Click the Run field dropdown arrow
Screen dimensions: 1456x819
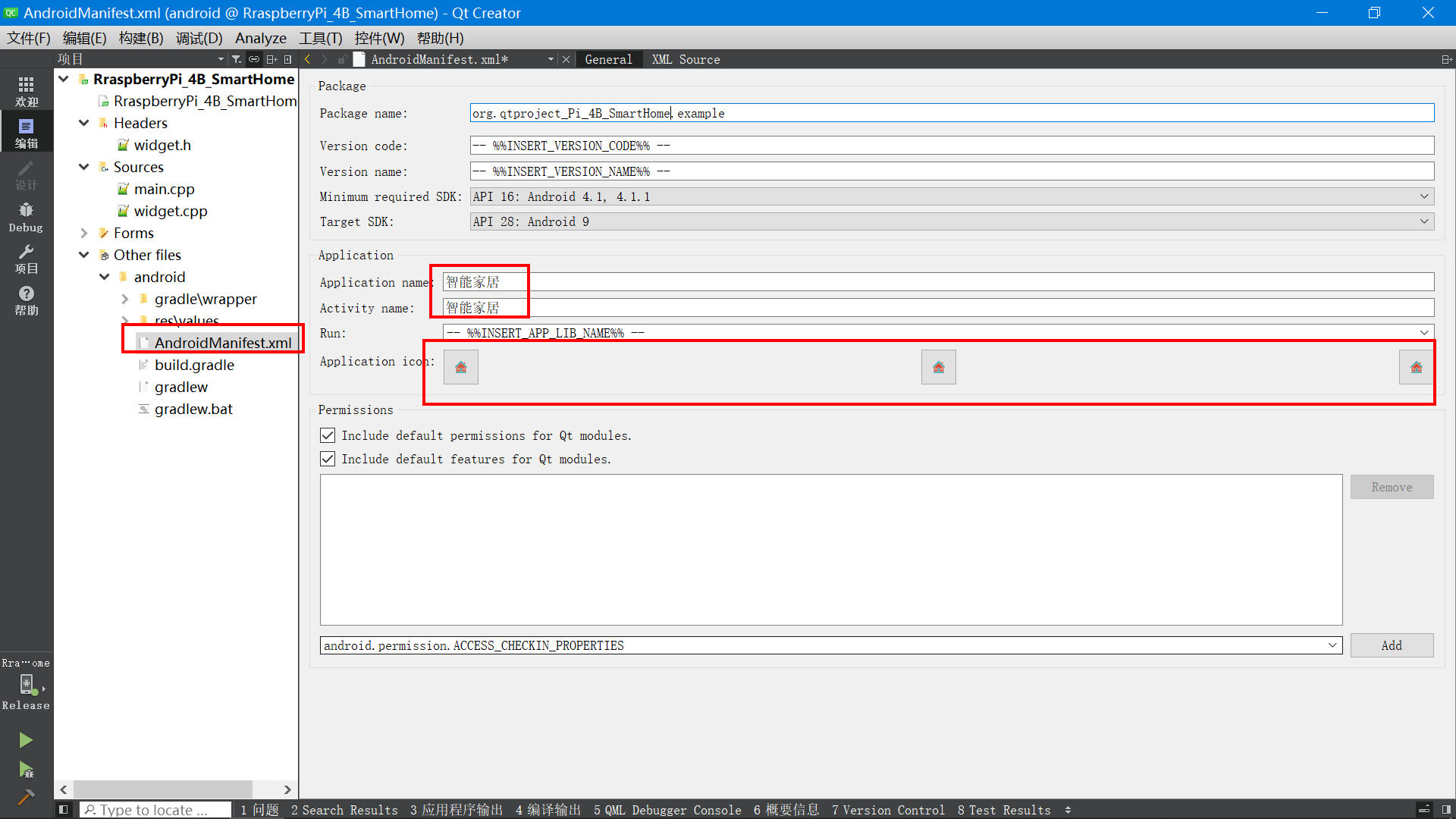click(1424, 332)
